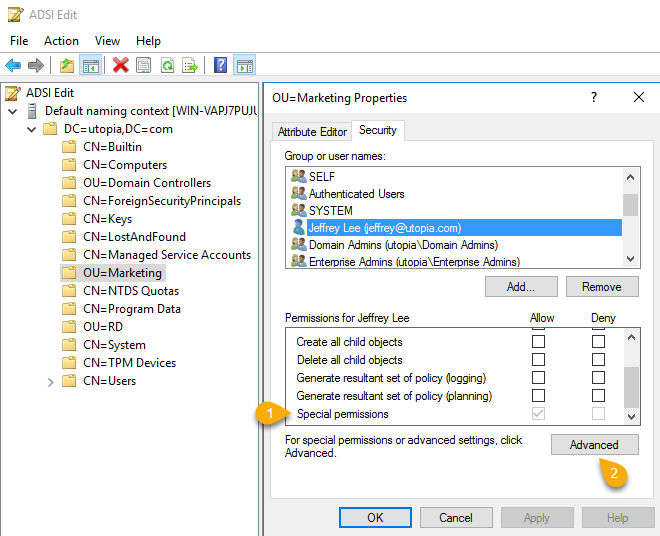The height and width of the screenshot is (536, 660).
Task: Expand the CN=Users tree node
Action: 51,381
